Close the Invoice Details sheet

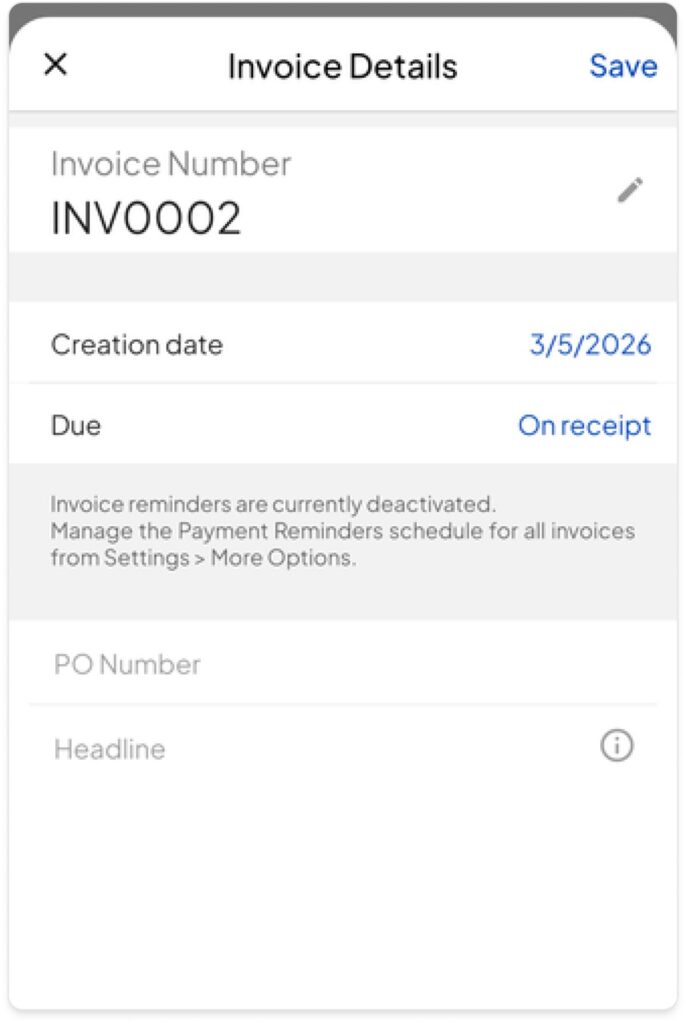point(56,65)
